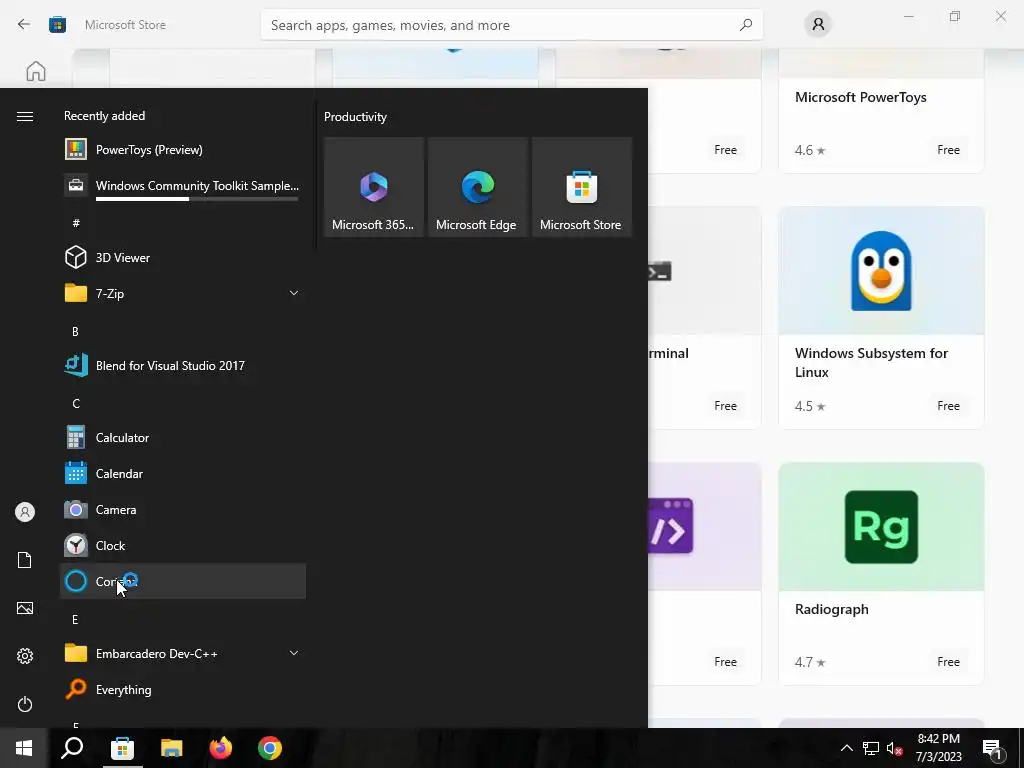Open the Microsoft Store tile
Screen dimensions: 1024x768
pos(582,187)
